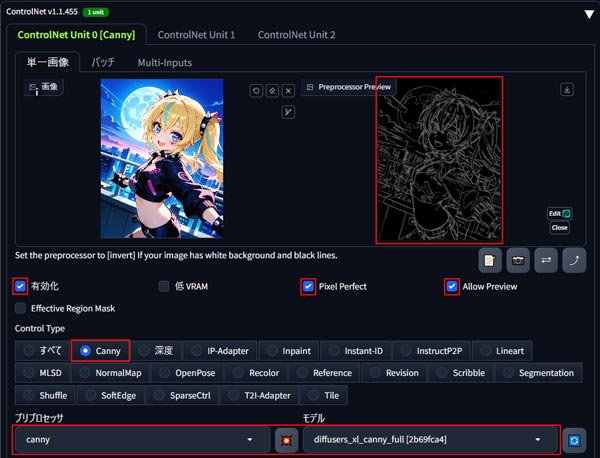Enable webcam with the camera icon
This screenshot has height=458, width=600.
(518, 261)
